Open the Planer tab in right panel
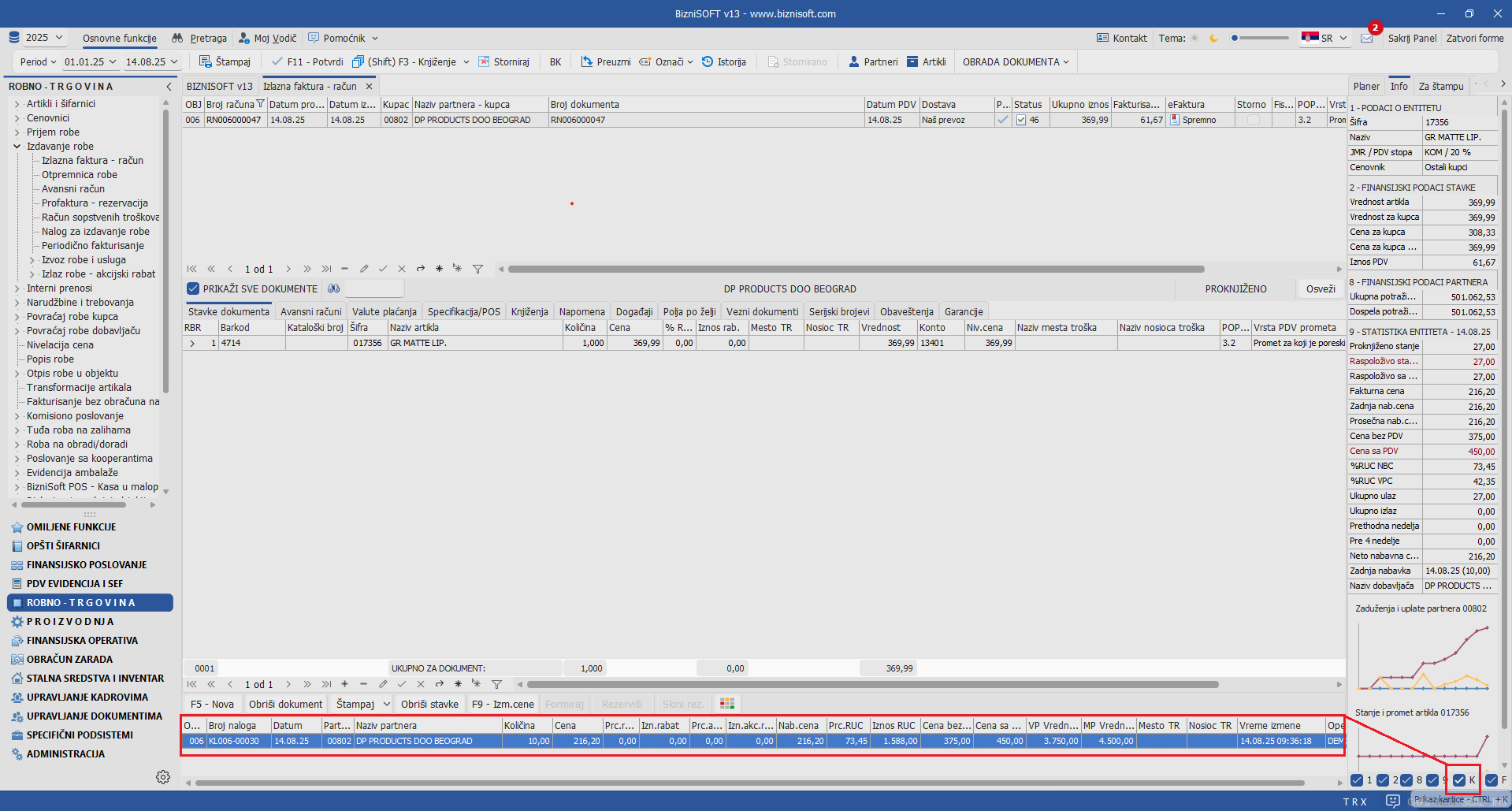Screen dimensions: 1512x811 [1366, 86]
